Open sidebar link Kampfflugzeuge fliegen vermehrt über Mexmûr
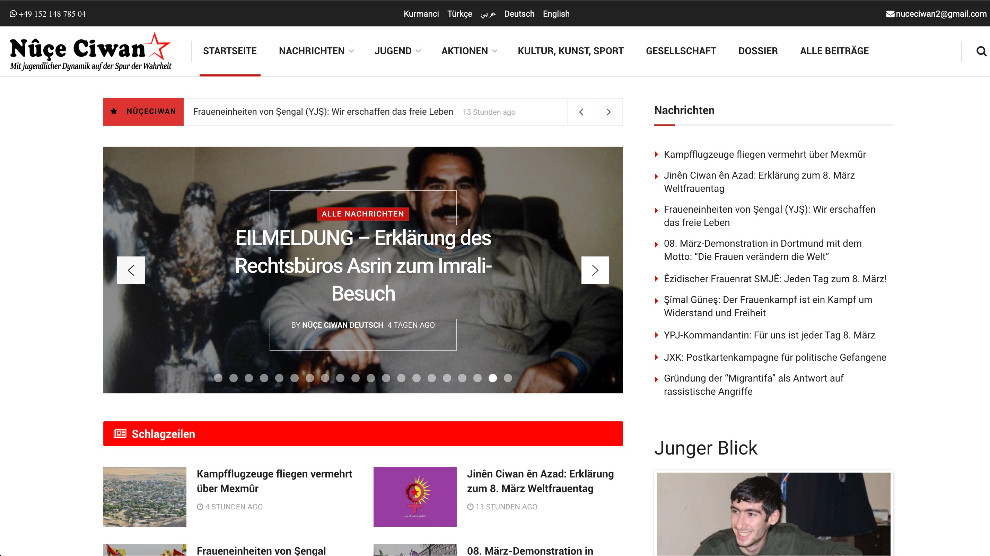The image size is (990, 556). click(x=765, y=155)
